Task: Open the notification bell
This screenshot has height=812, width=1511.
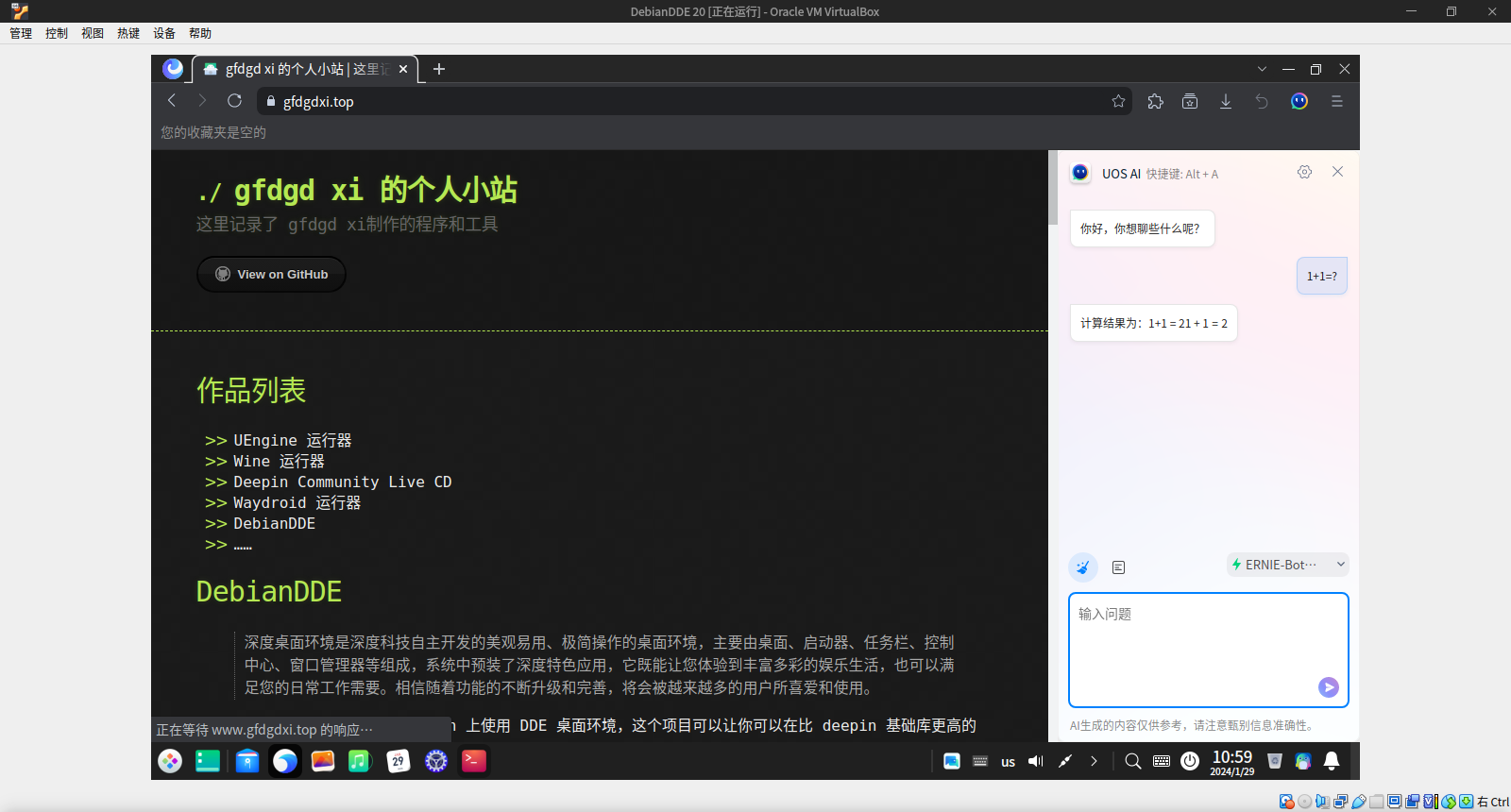Action: pos(1332,761)
